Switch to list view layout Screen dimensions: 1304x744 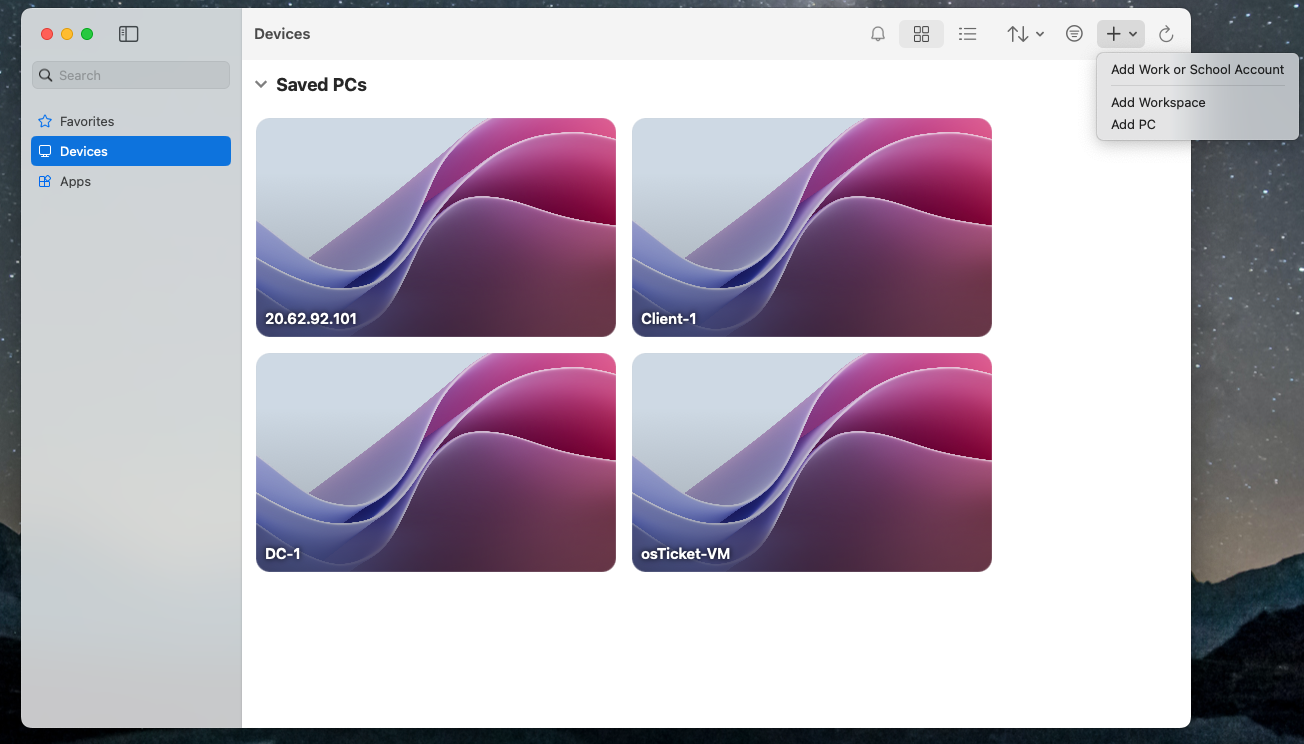[x=967, y=34]
